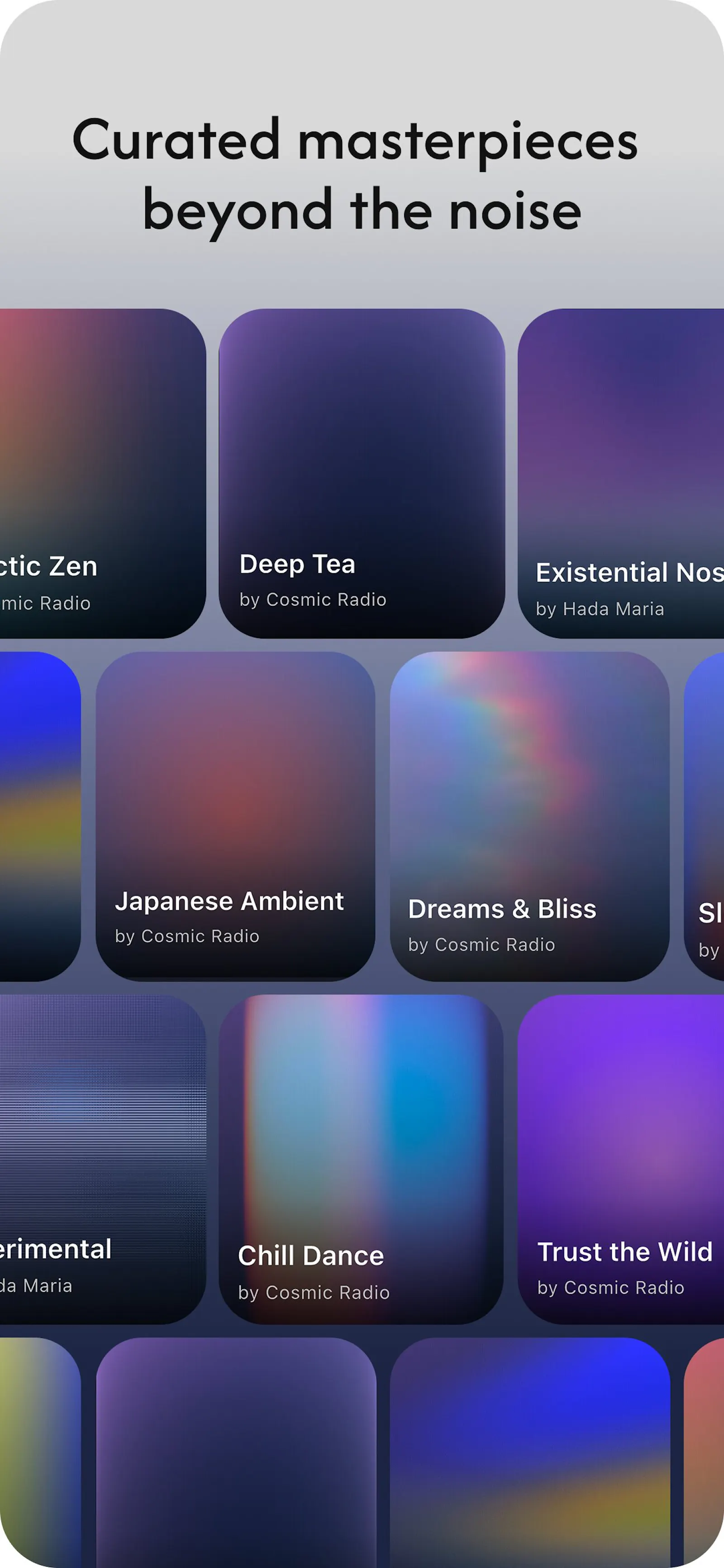This screenshot has height=1568, width=724.
Task: Open the Deep Tea playlist card
Action: pyautogui.click(x=362, y=473)
